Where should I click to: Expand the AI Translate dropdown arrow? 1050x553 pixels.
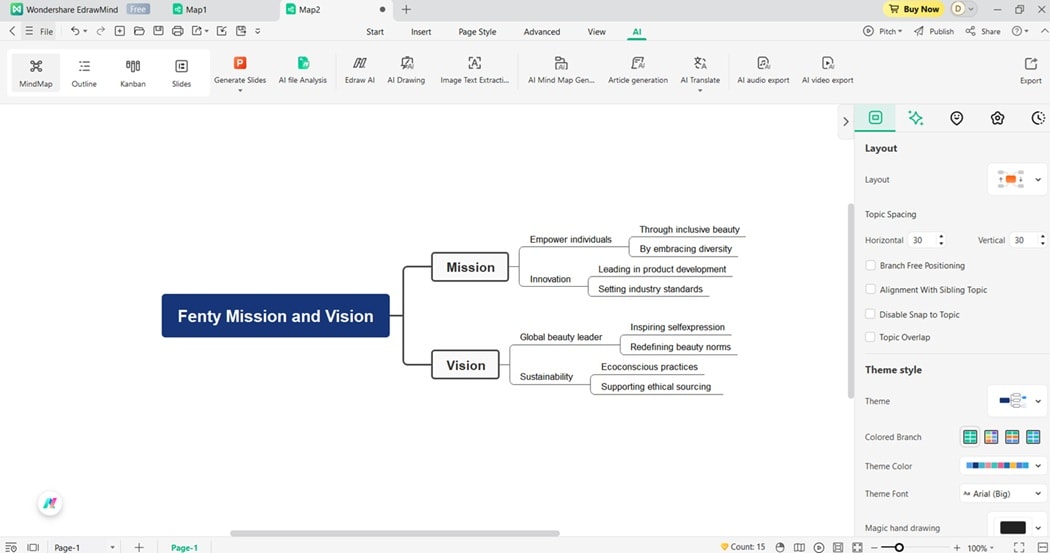pos(700,90)
